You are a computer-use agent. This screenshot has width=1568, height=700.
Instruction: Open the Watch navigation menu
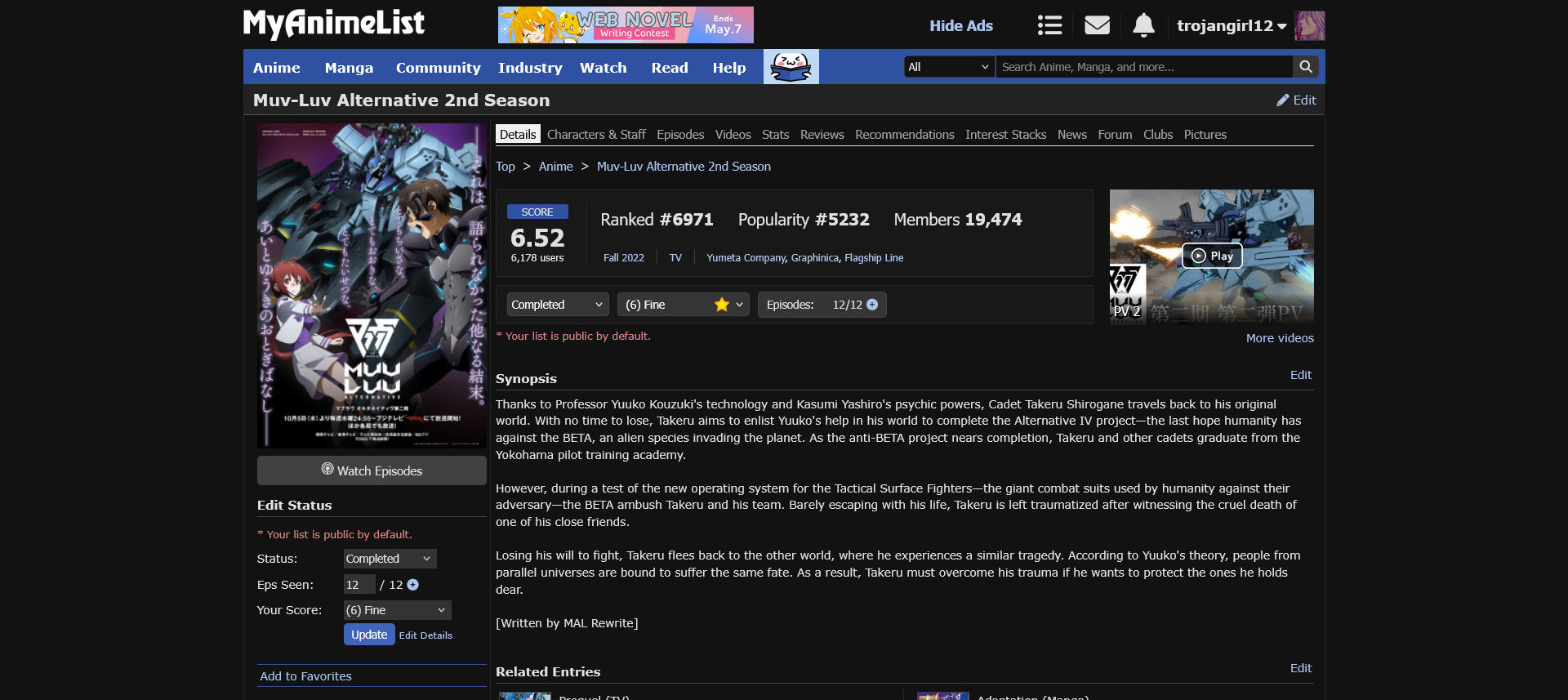[603, 68]
